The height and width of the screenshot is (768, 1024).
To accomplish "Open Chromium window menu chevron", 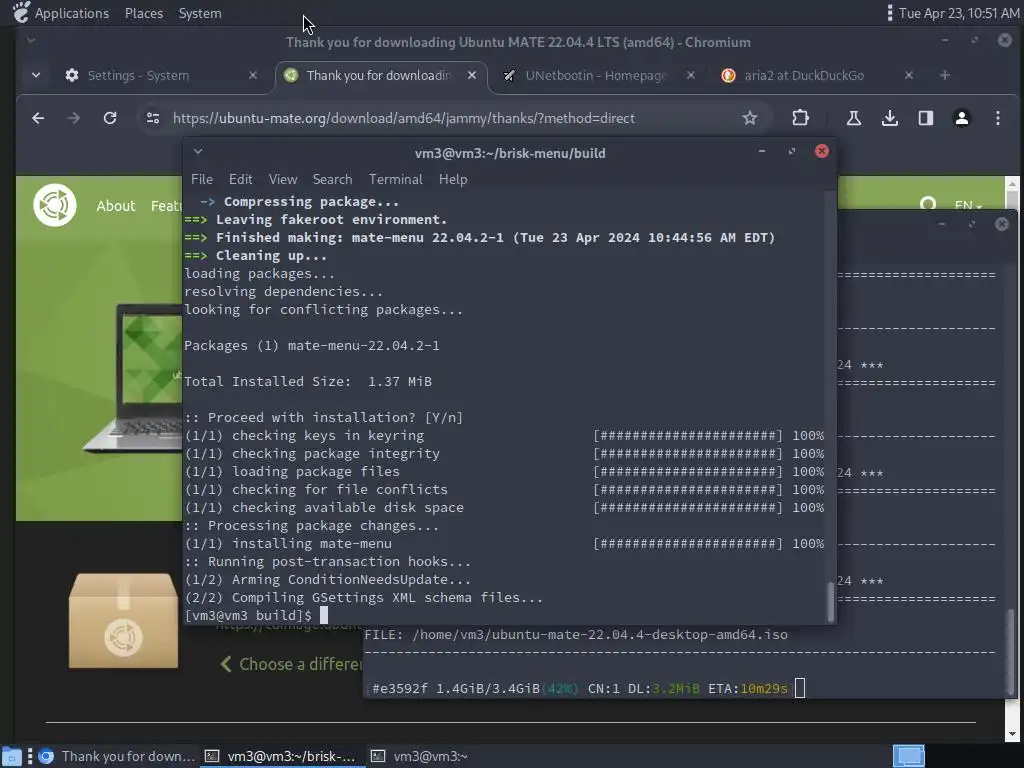I will click(x=31, y=40).
